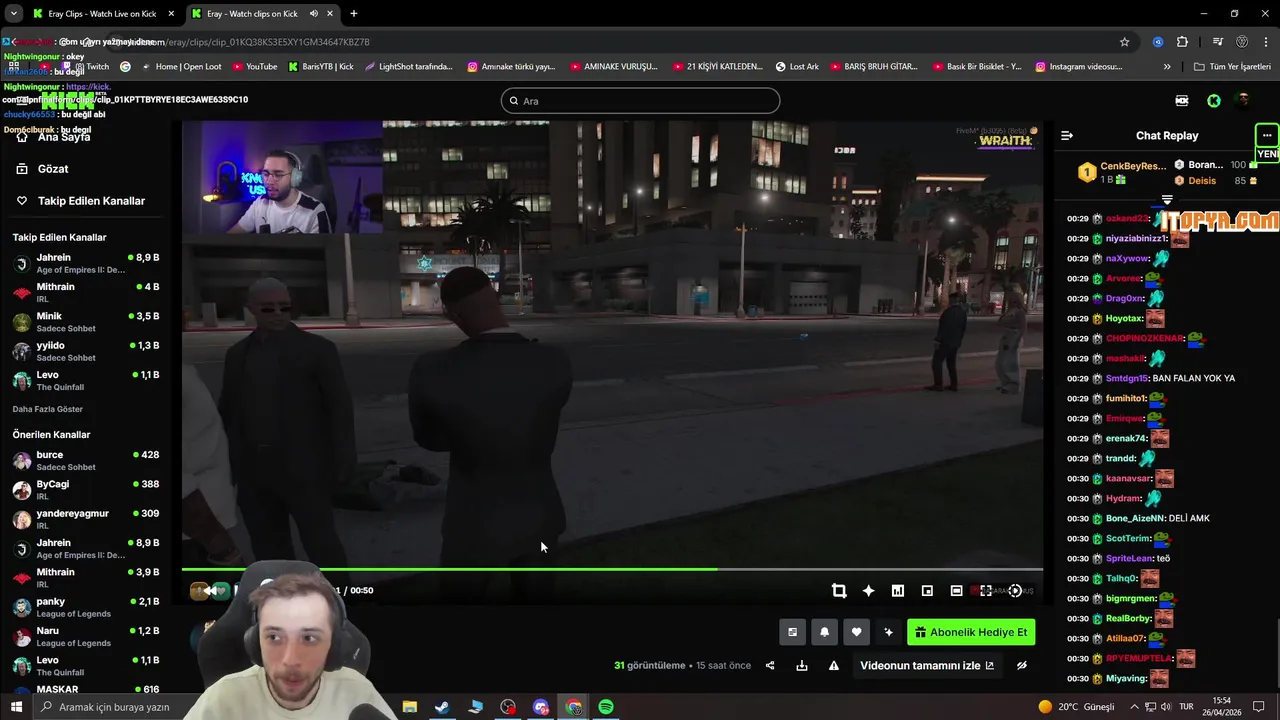The width and height of the screenshot is (1280, 720).
Task: Switch to theater mode icon
Action: [956, 591]
